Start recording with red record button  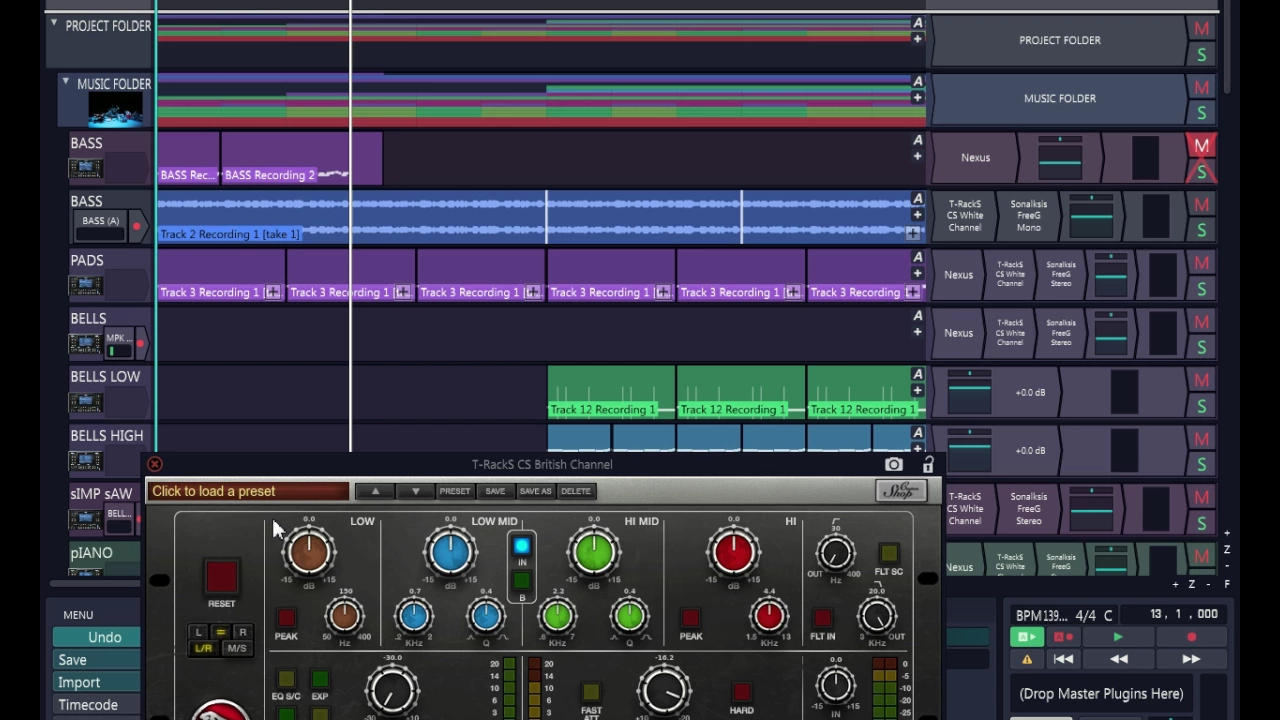(x=1191, y=637)
